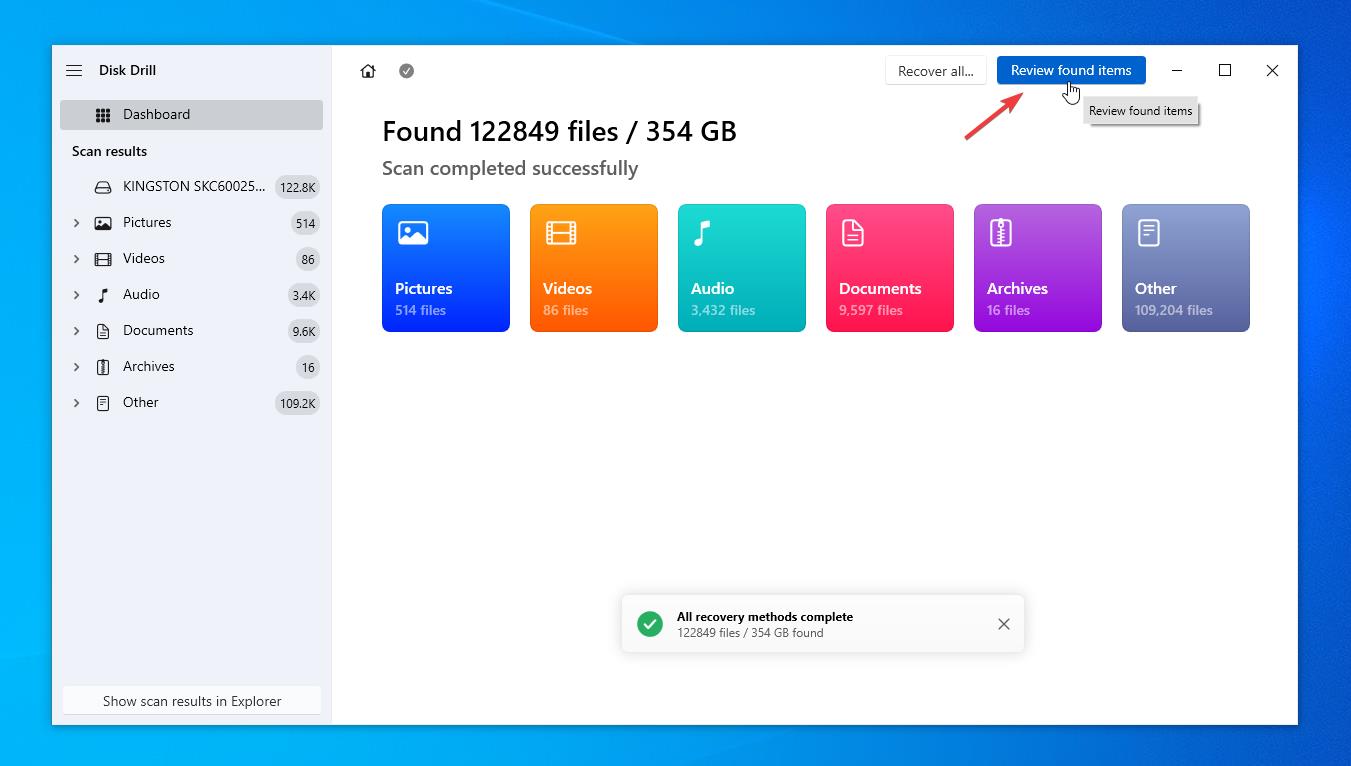The width and height of the screenshot is (1351, 766).
Task: Expand the Other category tree
Action: pos(76,403)
